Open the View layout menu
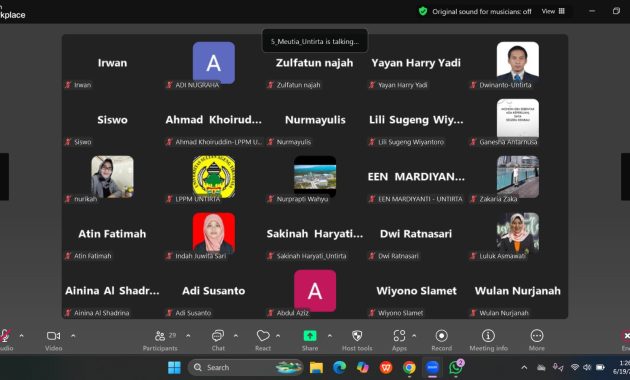The width and height of the screenshot is (630, 380). (553, 11)
